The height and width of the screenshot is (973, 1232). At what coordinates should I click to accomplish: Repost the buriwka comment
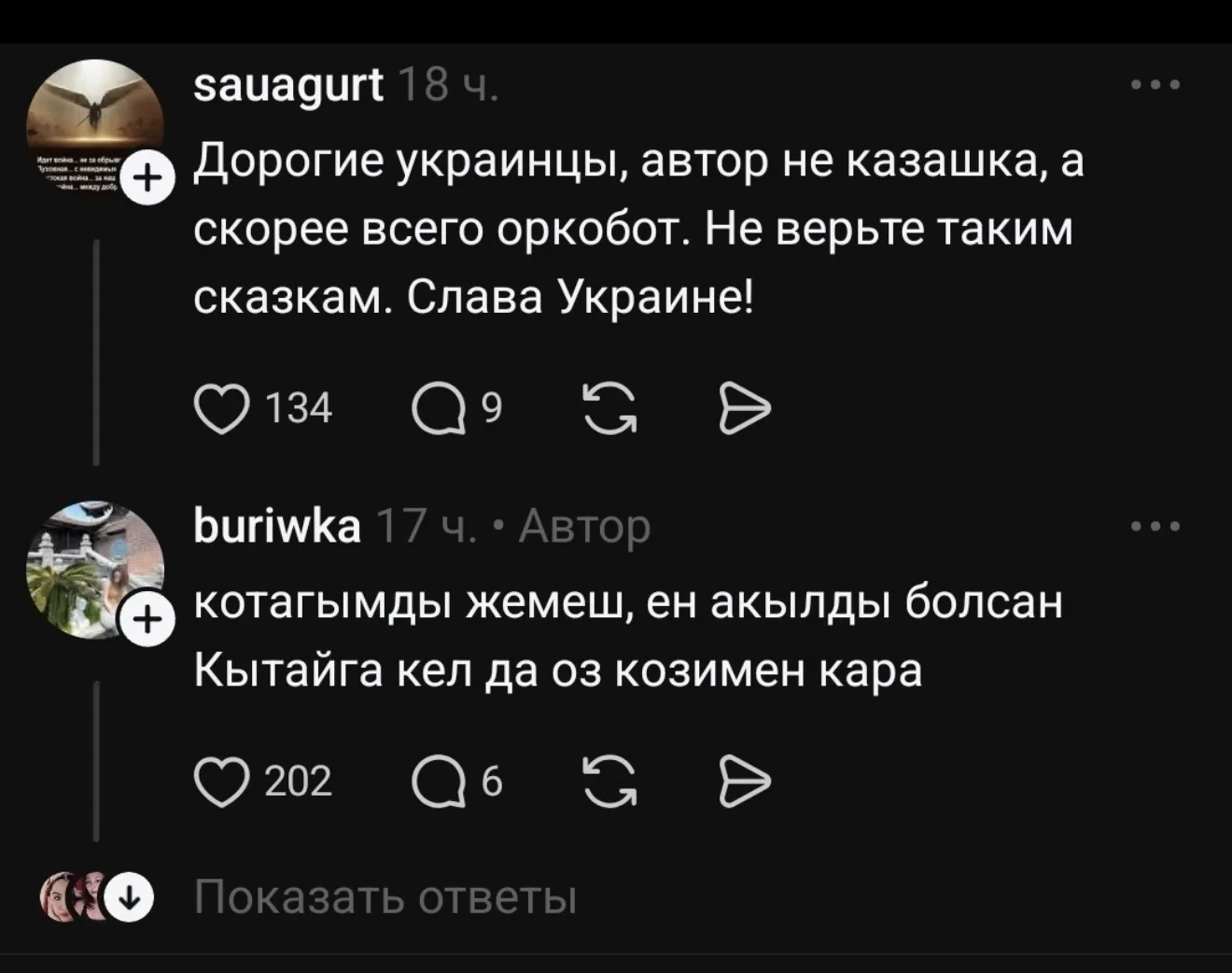tap(609, 783)
